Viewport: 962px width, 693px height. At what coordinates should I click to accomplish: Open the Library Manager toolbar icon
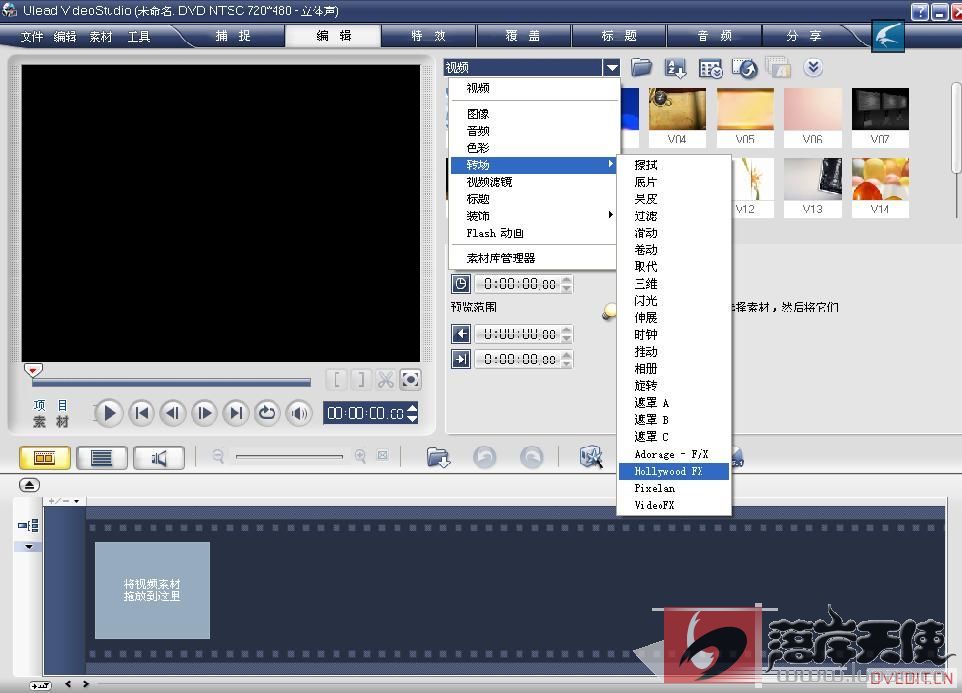tap(710, 67)
